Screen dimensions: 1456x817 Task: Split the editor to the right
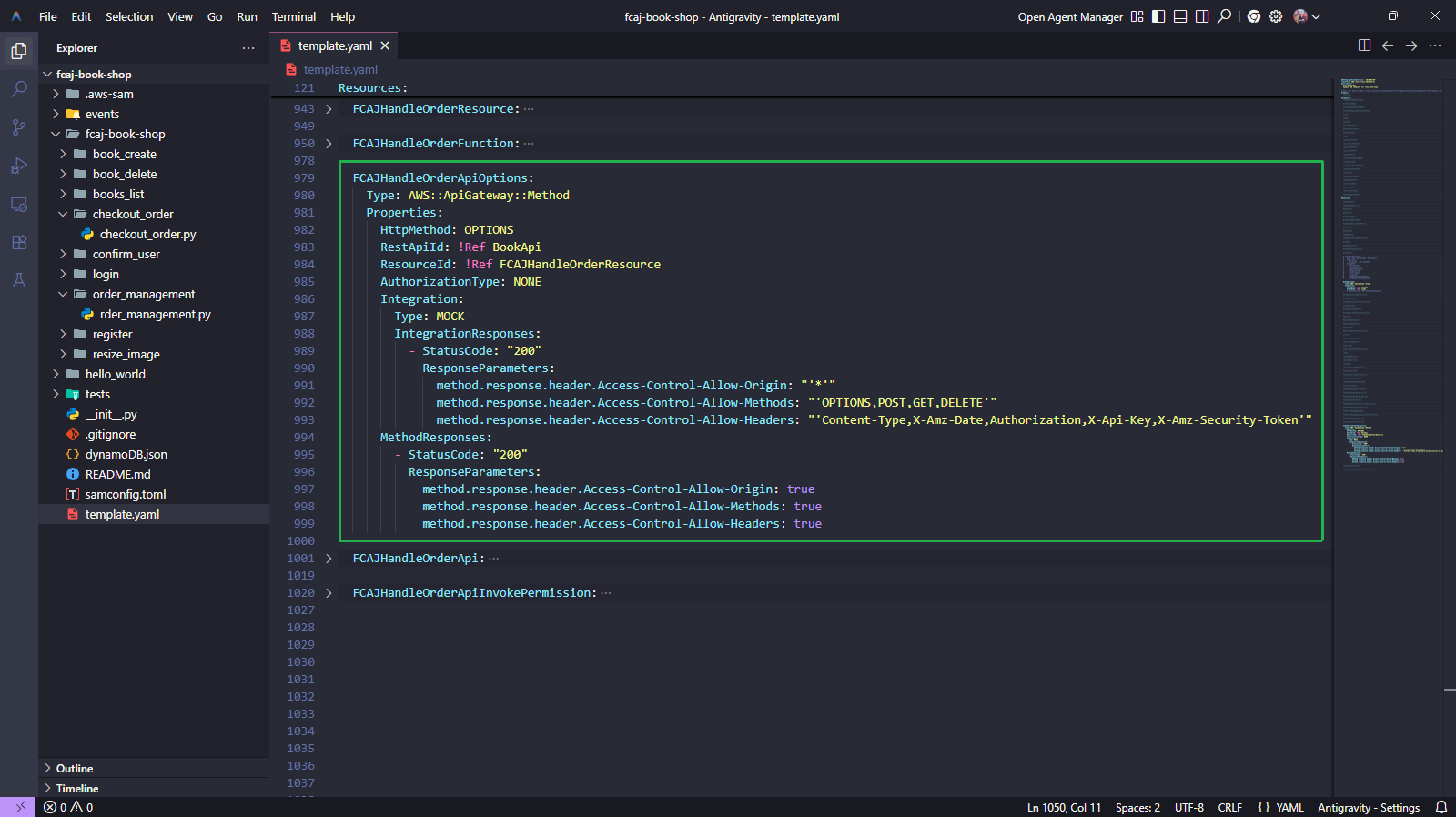pyautogui.click(x=1364, y=45)
